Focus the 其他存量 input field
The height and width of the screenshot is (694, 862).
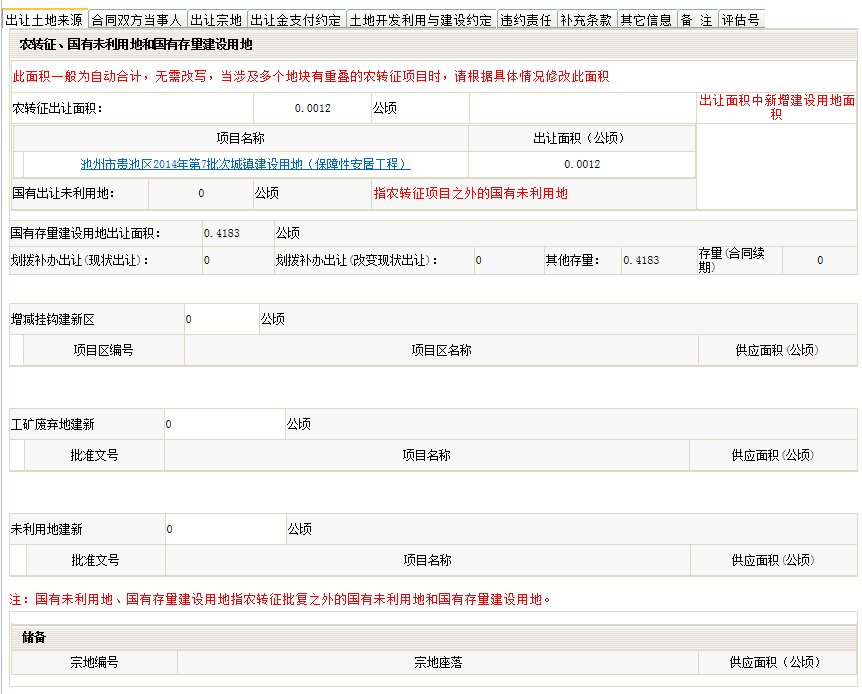click(656, 260)
